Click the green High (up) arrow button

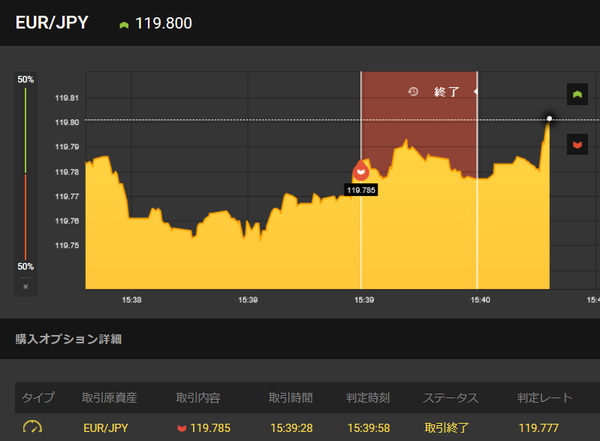pyautogui.click(x=577, y=94)
